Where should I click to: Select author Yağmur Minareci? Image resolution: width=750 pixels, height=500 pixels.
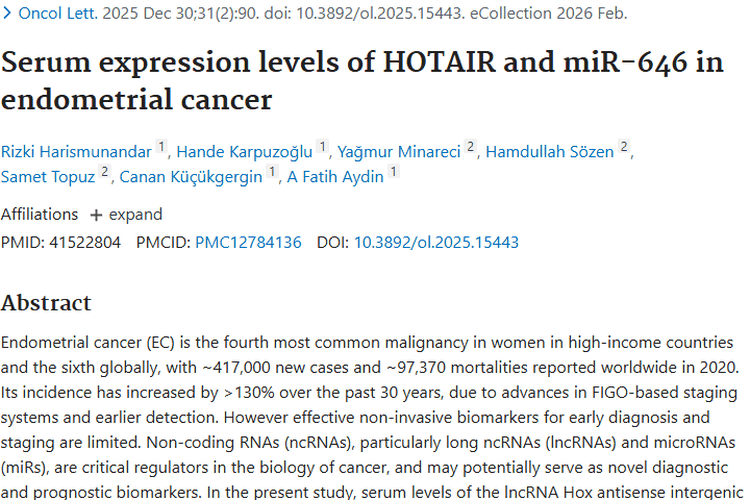pos(398,152)
